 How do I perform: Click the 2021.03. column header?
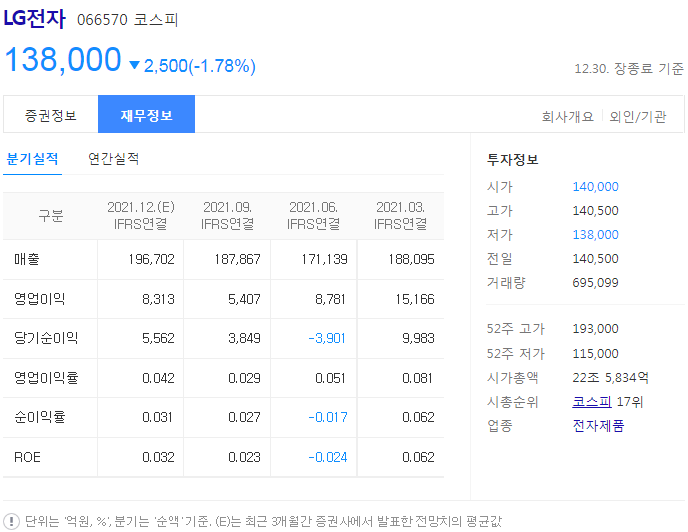click(400, 216)
